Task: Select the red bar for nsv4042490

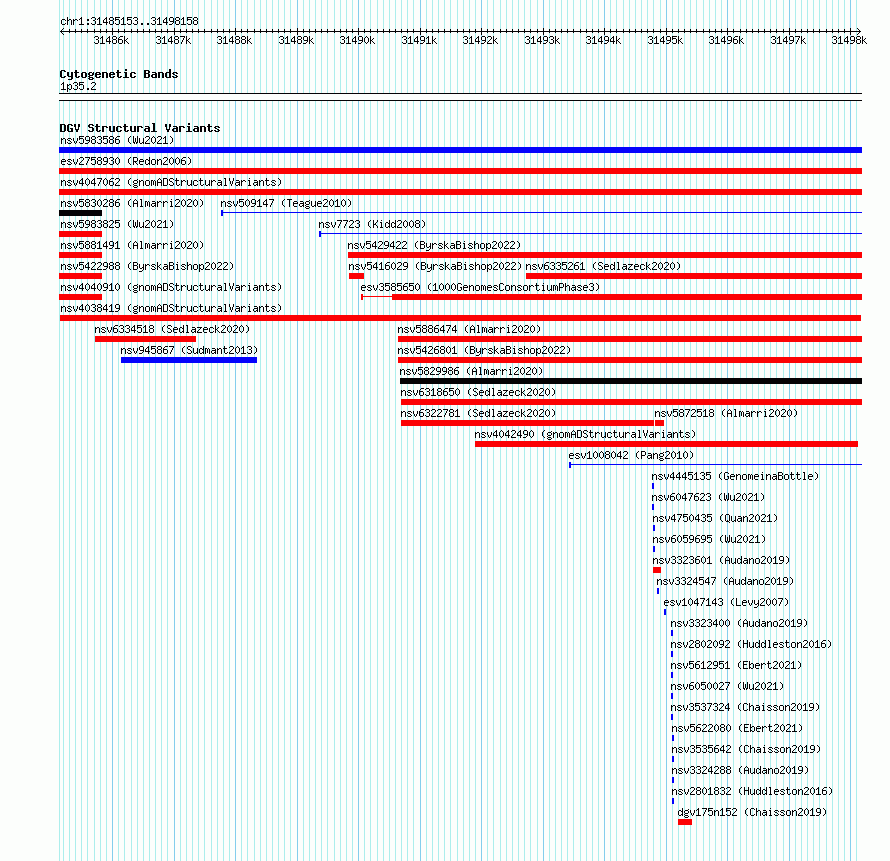Action: 666,444
